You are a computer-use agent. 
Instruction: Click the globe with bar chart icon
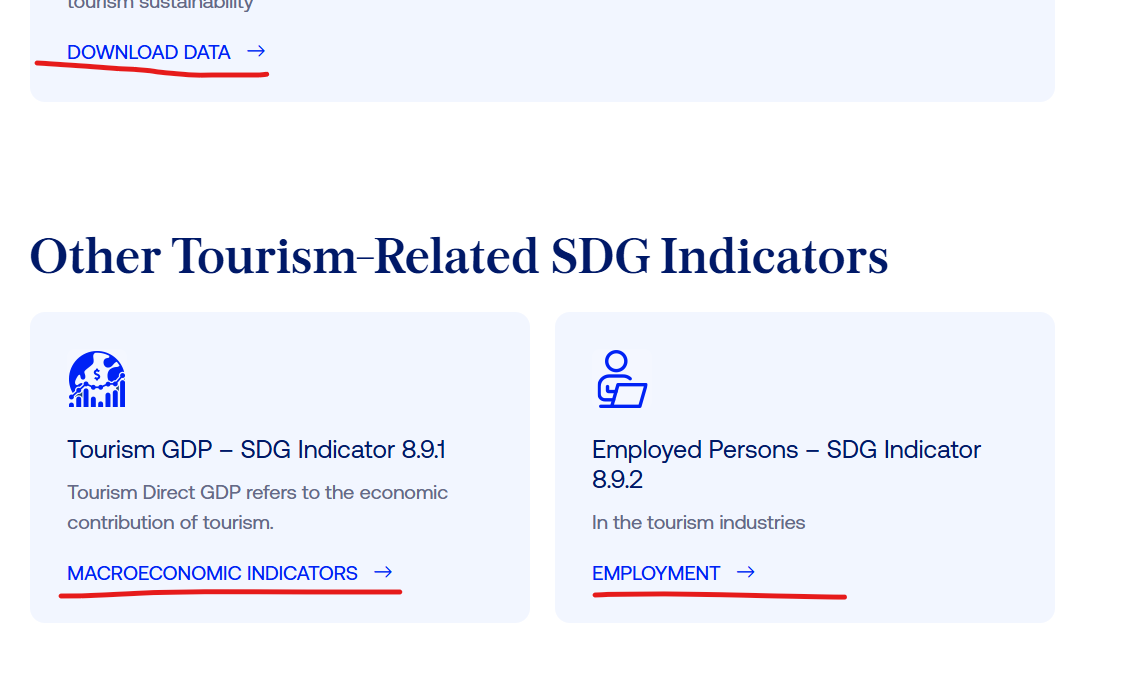pos(97,379)
